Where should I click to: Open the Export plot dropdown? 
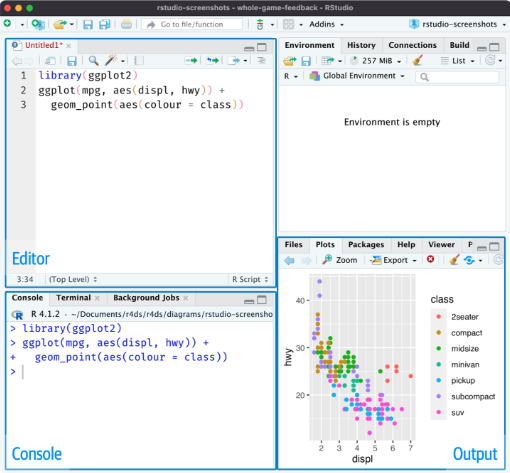point(394,260)
